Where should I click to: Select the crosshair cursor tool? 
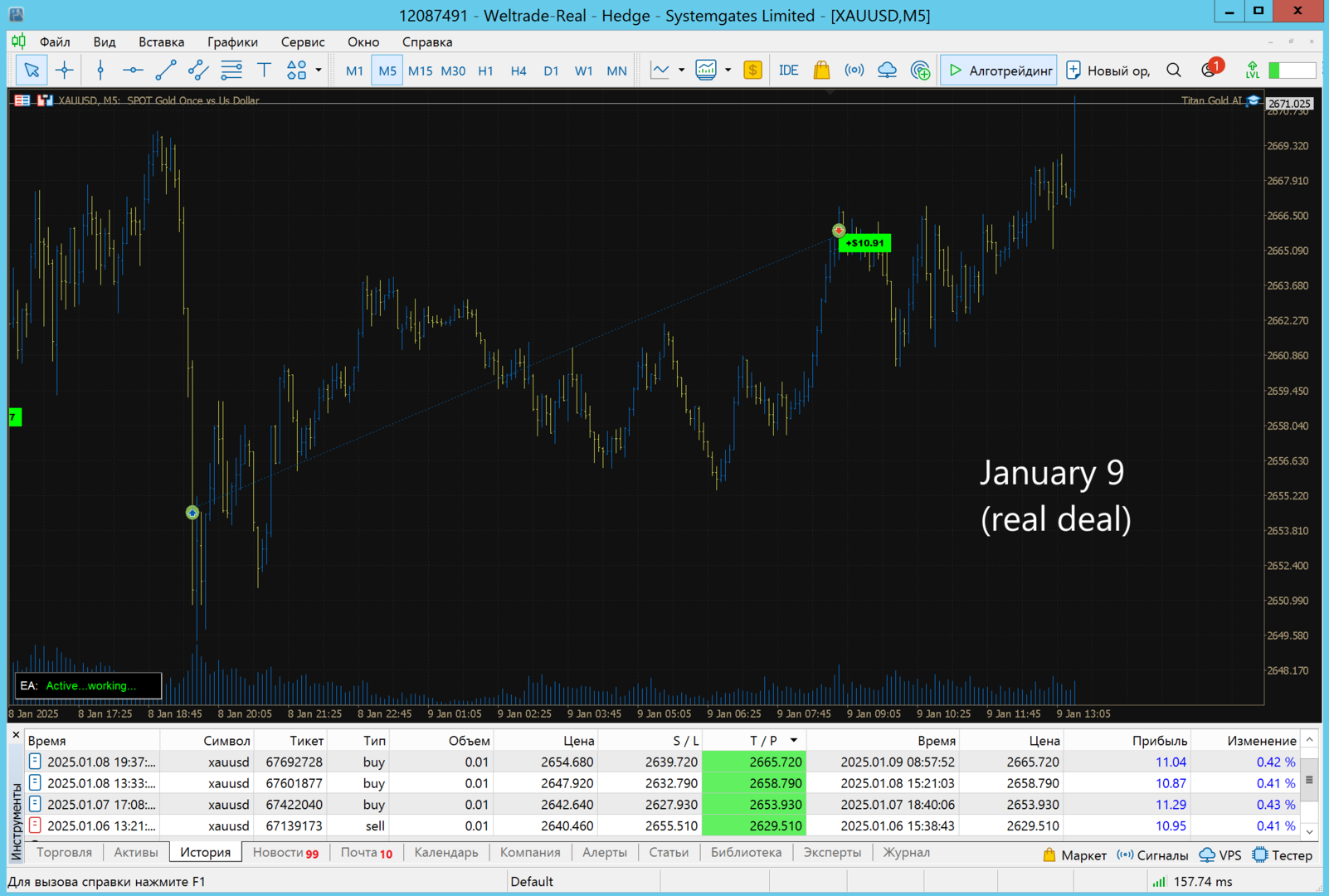[x=65, y=71]
